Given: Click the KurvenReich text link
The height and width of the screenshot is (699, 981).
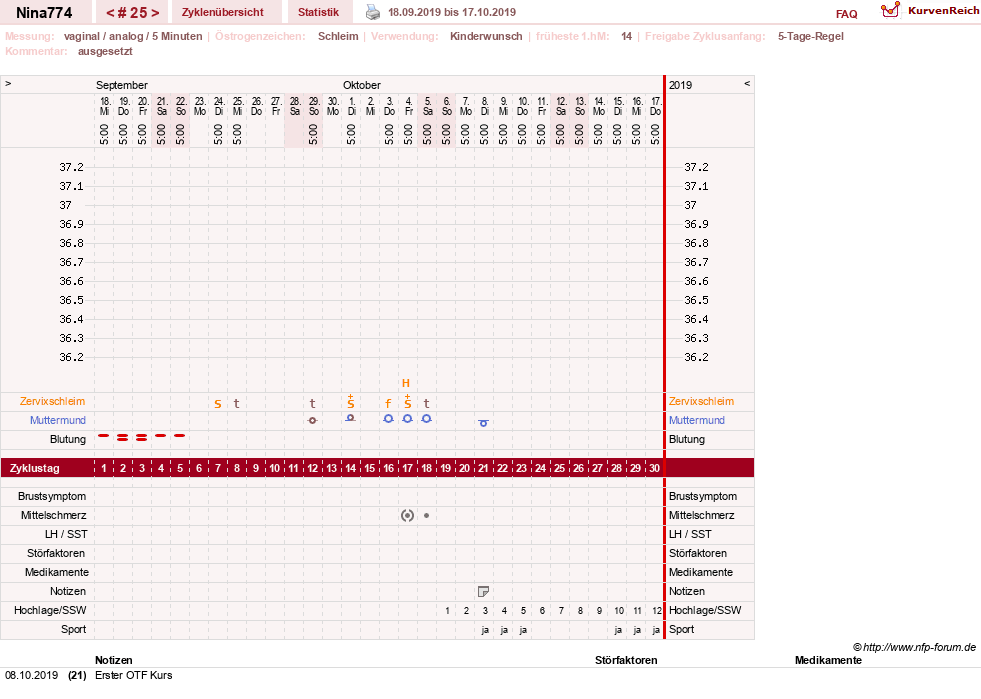Looking at the screenshot, I should [x=943, y=11].
